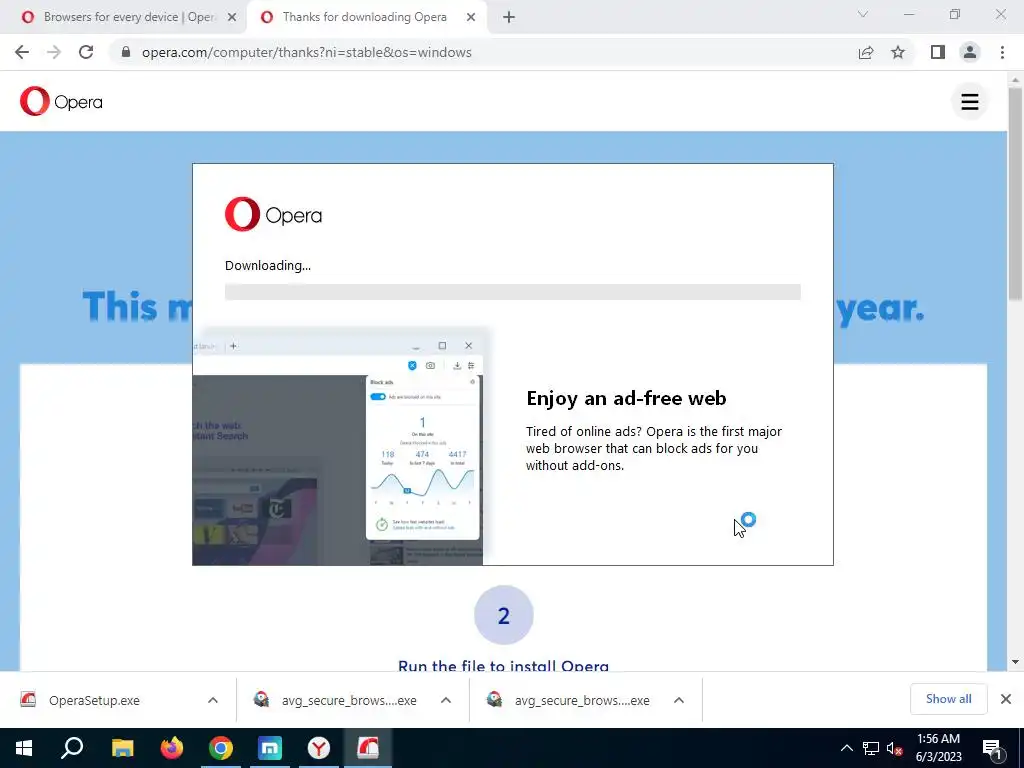Open the browser side panel
This screenshot has height=768, width=1024.
click(938, 52)
